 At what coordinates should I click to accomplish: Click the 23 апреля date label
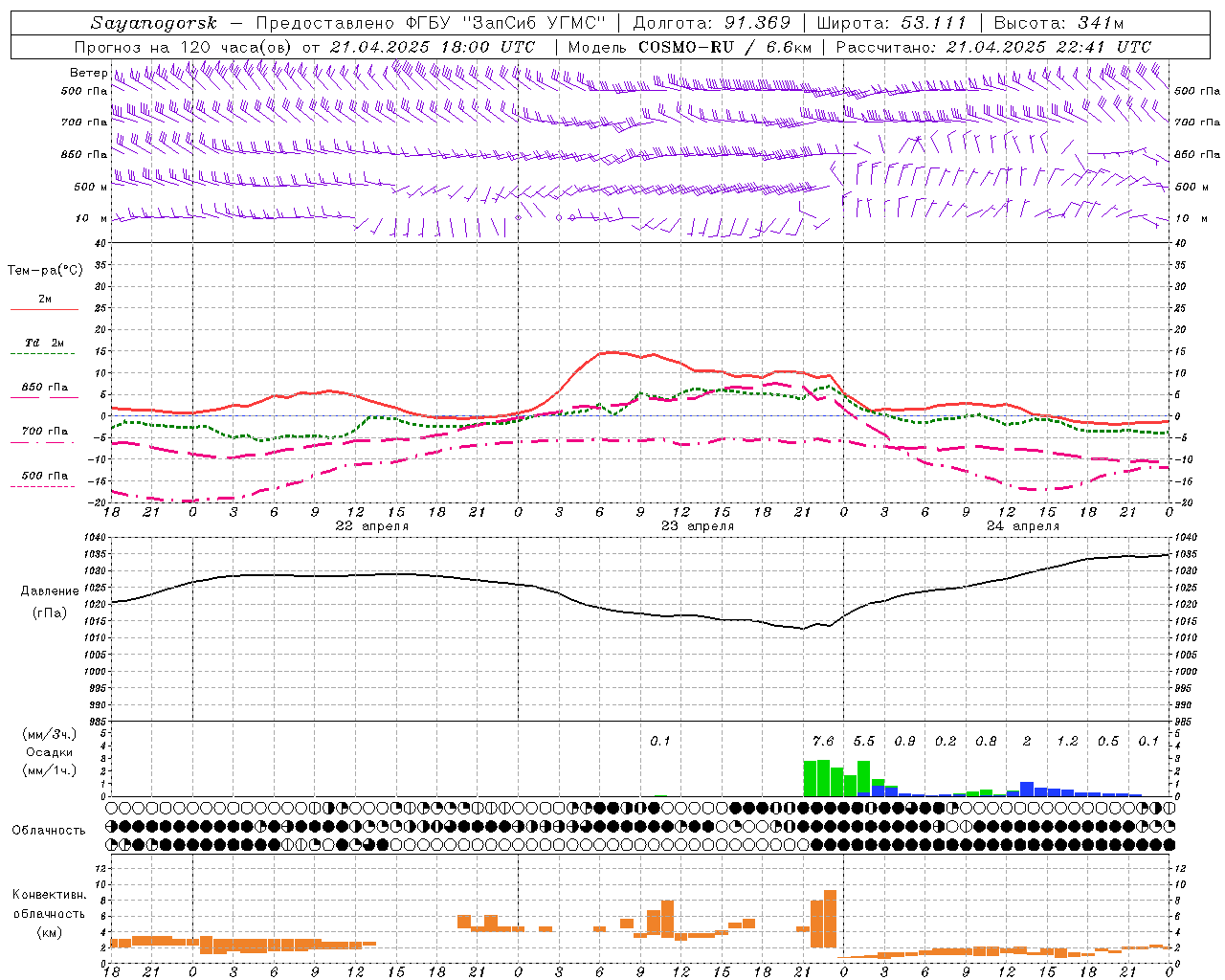click(698, 526)
